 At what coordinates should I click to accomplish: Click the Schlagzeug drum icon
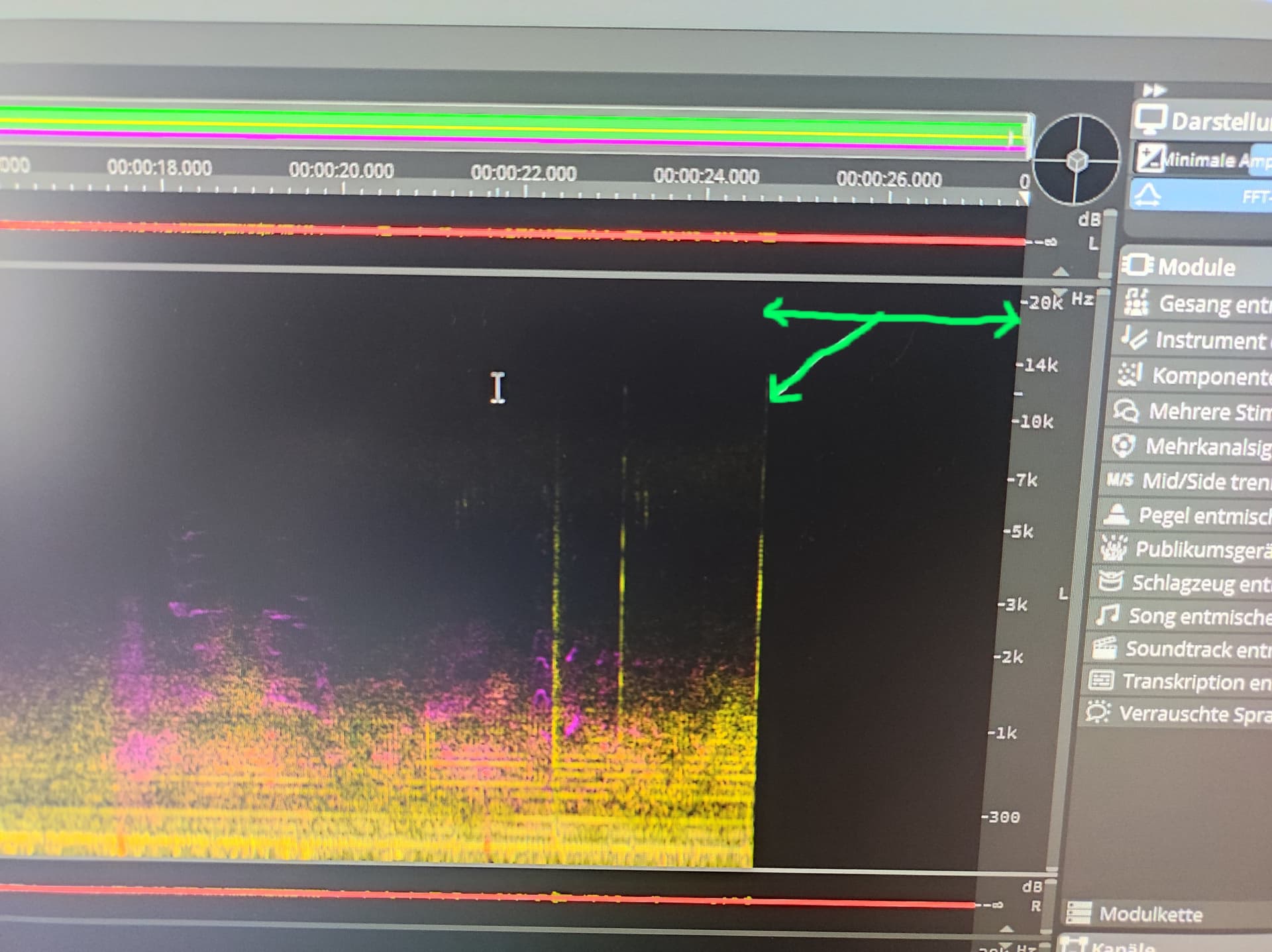1110,581
